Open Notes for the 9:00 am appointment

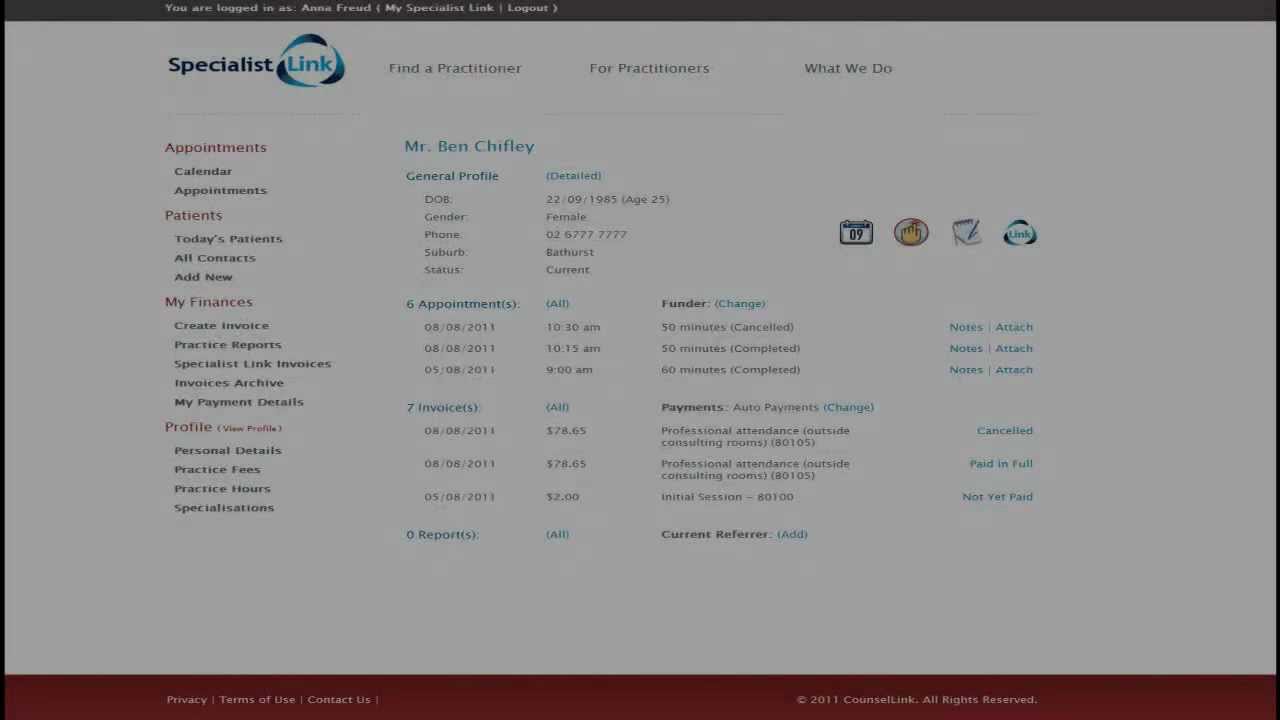point(966,370)
